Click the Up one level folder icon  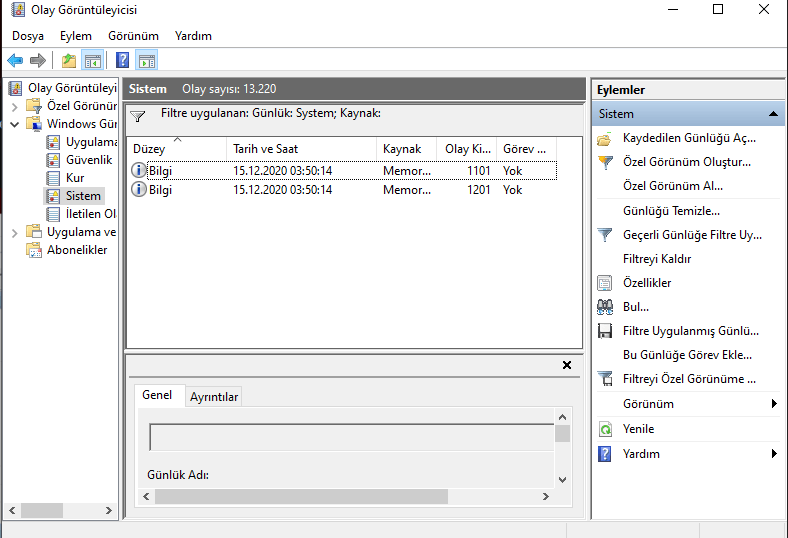(x=69, y=61)
